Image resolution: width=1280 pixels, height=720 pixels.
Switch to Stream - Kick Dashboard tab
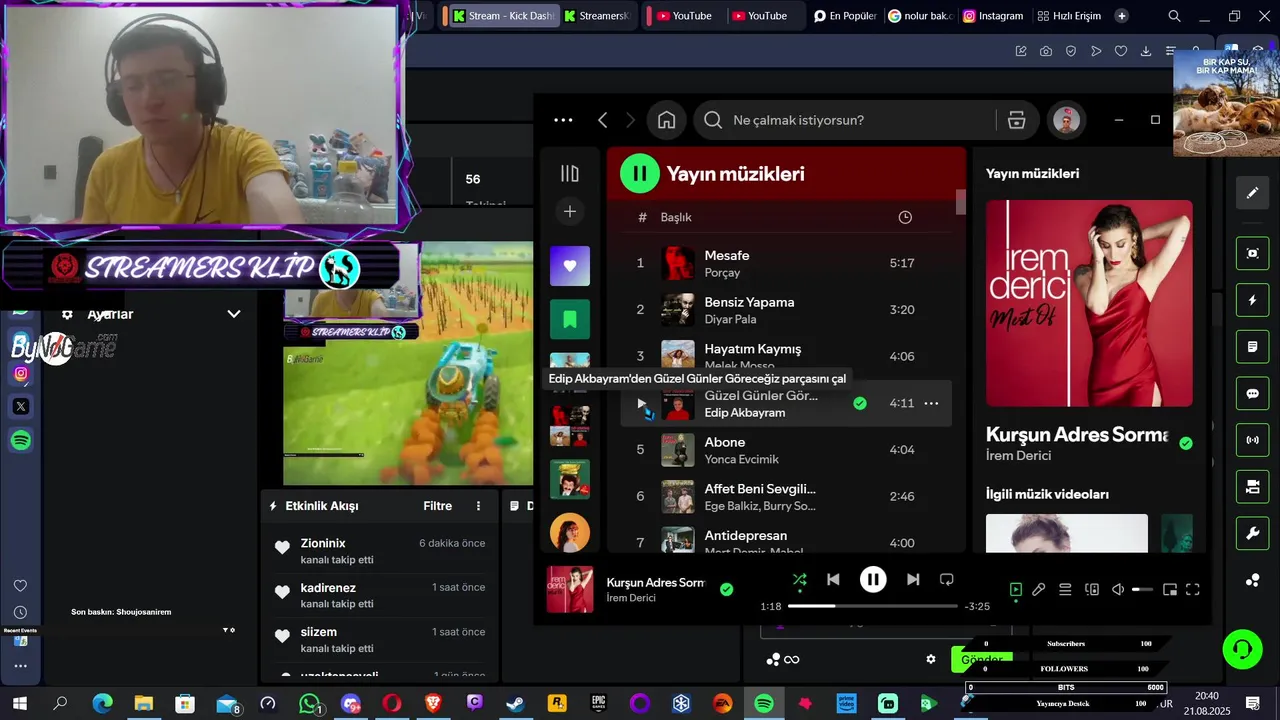(x=503, y=16)
